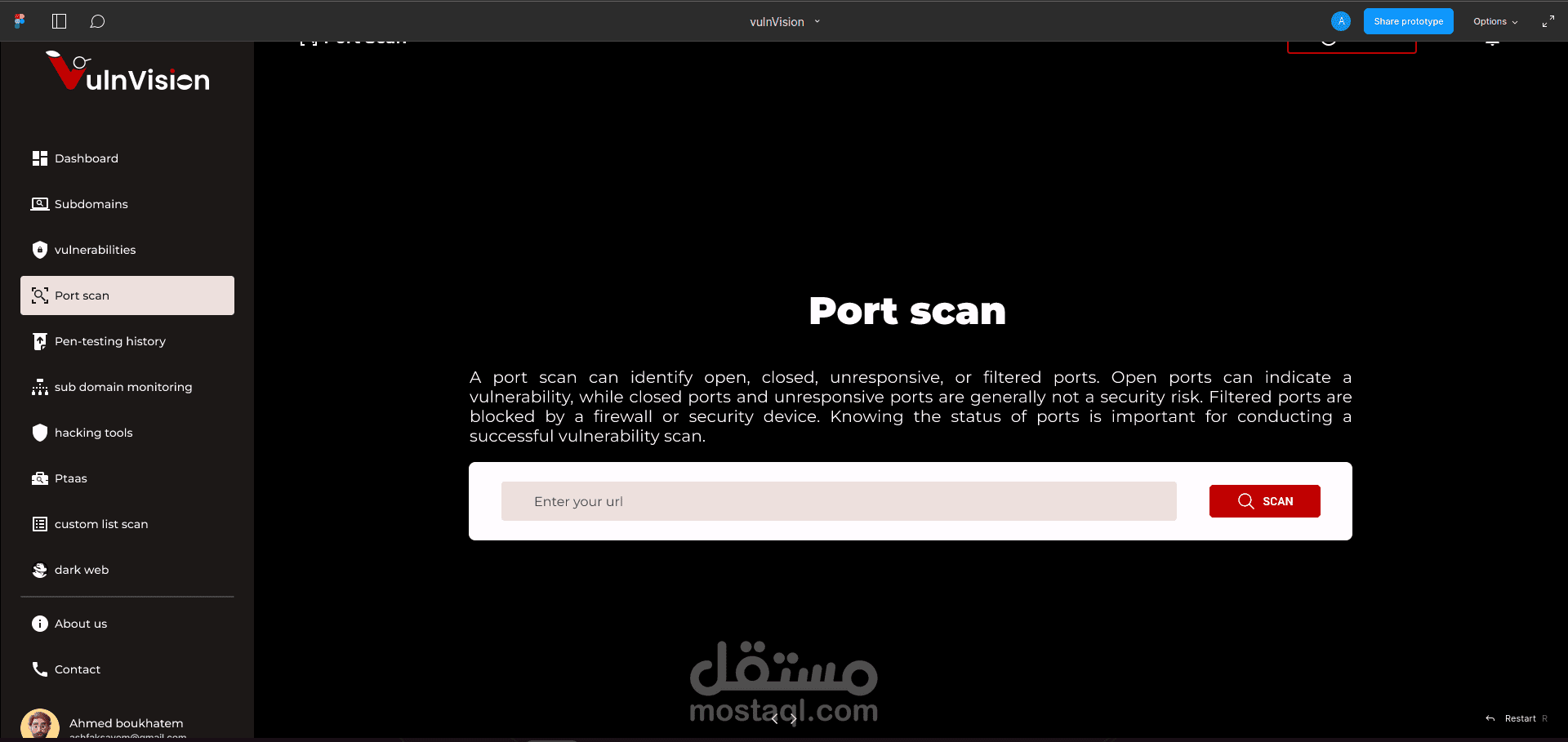Click the Restart prototype button
The width and height of the screenshot is (1568, 742).
(x=1517, y=718)
